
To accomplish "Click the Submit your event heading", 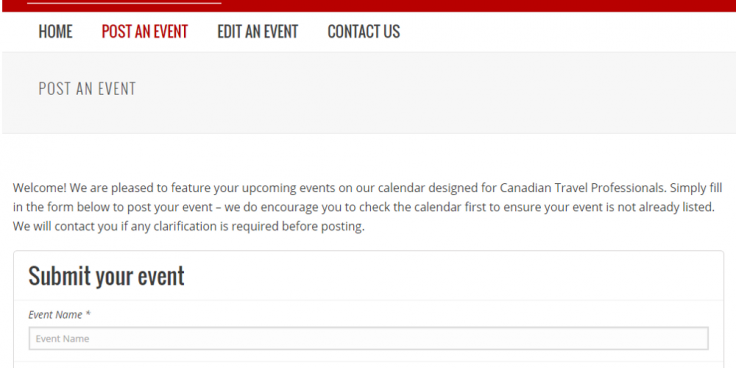I will (107, 276).
